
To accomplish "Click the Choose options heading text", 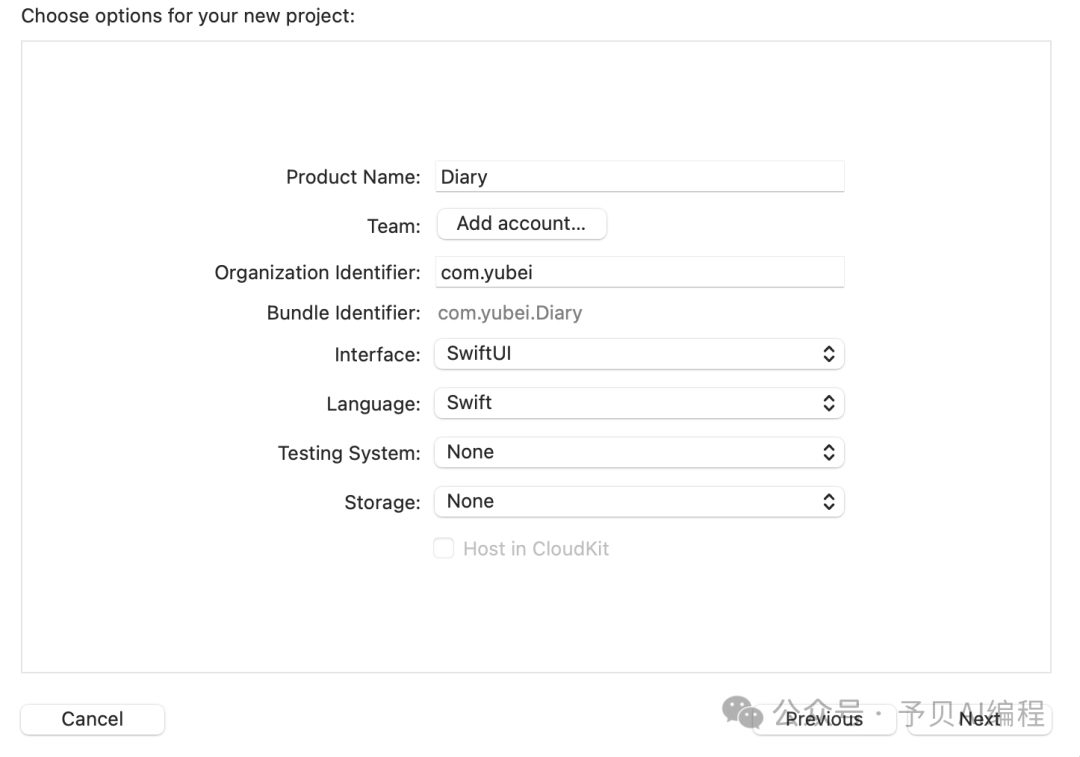I will coord(188,16).
